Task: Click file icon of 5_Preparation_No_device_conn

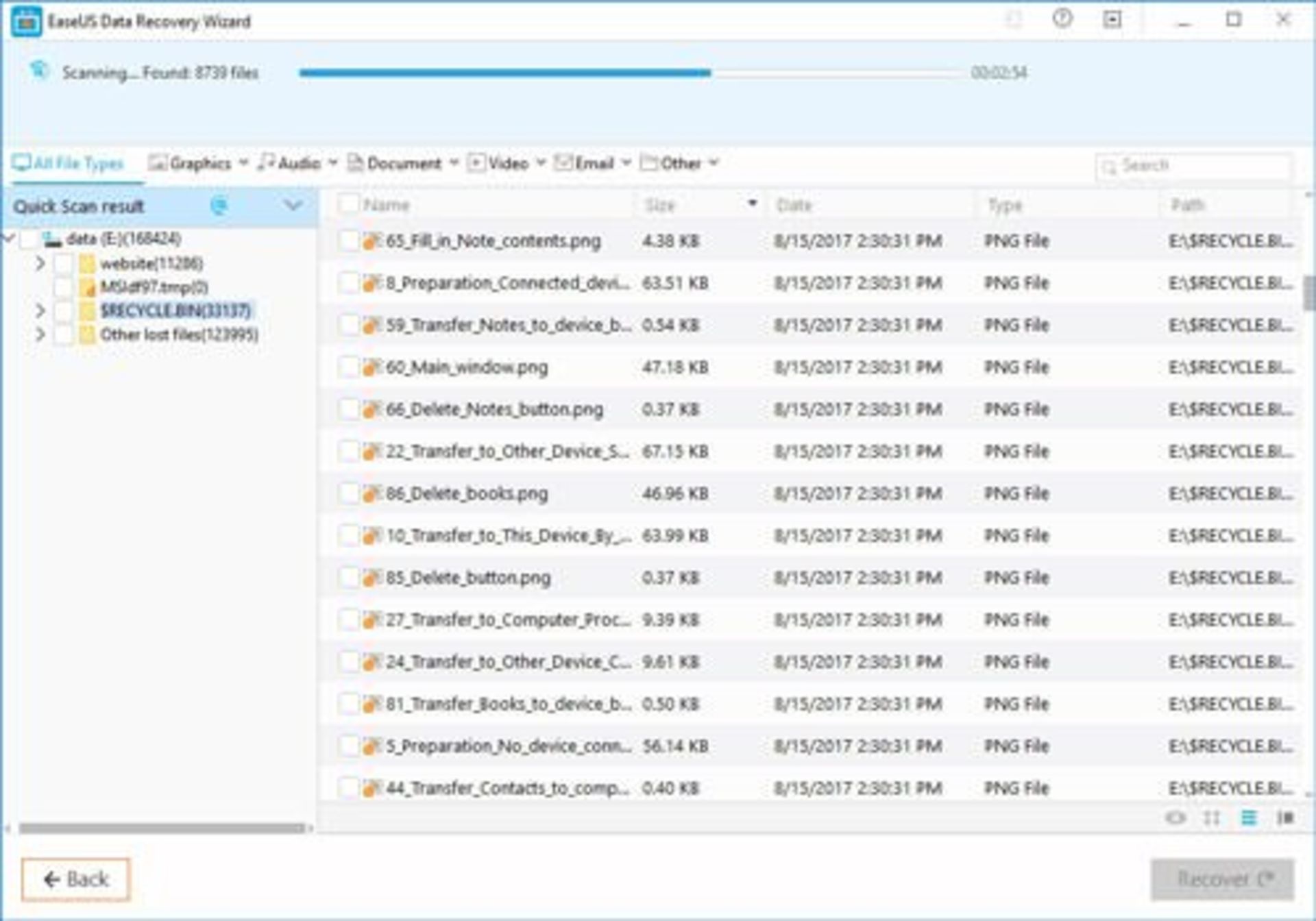Action: [x=371, y=746]
